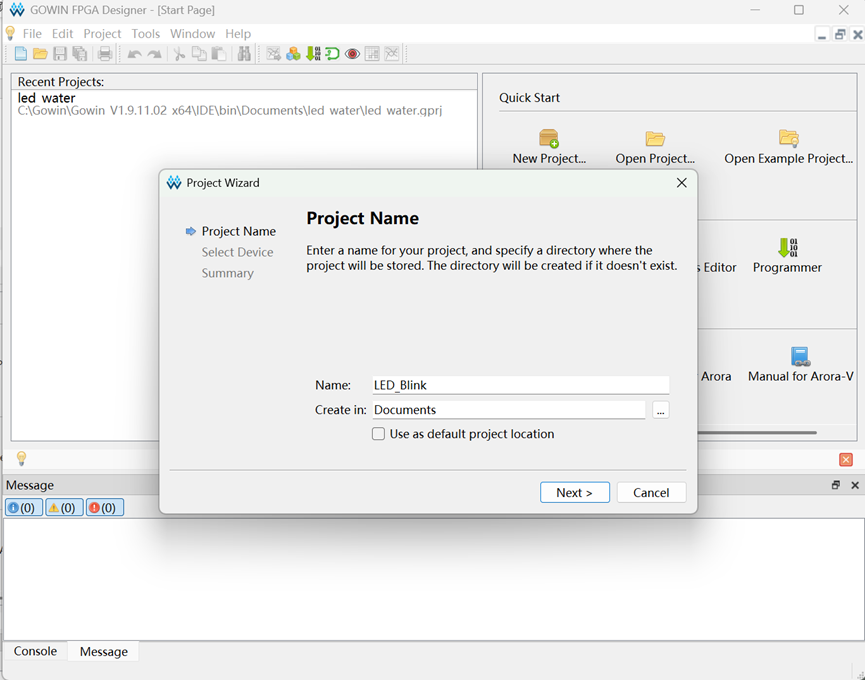Click the lightbulb icon beside the File menu
Image resolution: width=865 pixels, height=680 pixels.
(10, 33)
